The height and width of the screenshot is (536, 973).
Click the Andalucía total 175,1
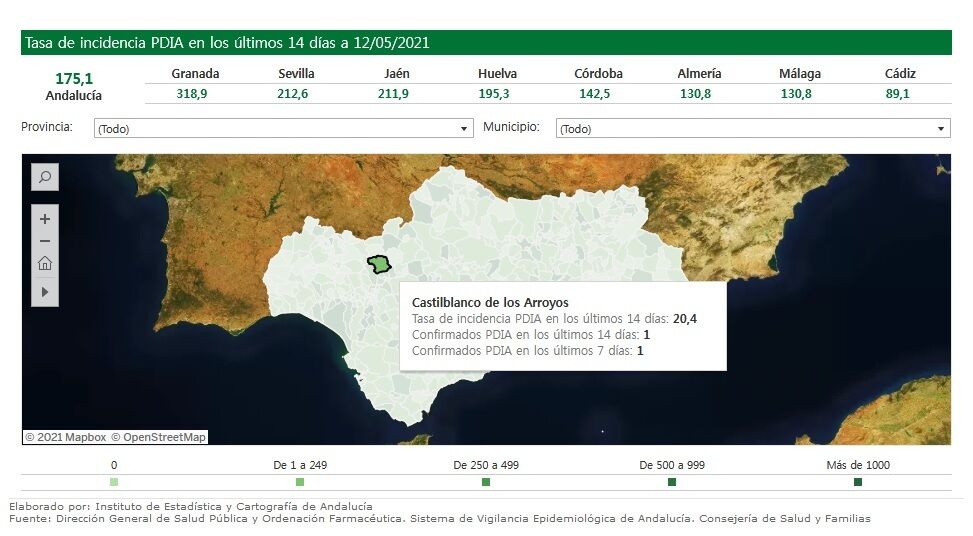[x=74, y=78]
